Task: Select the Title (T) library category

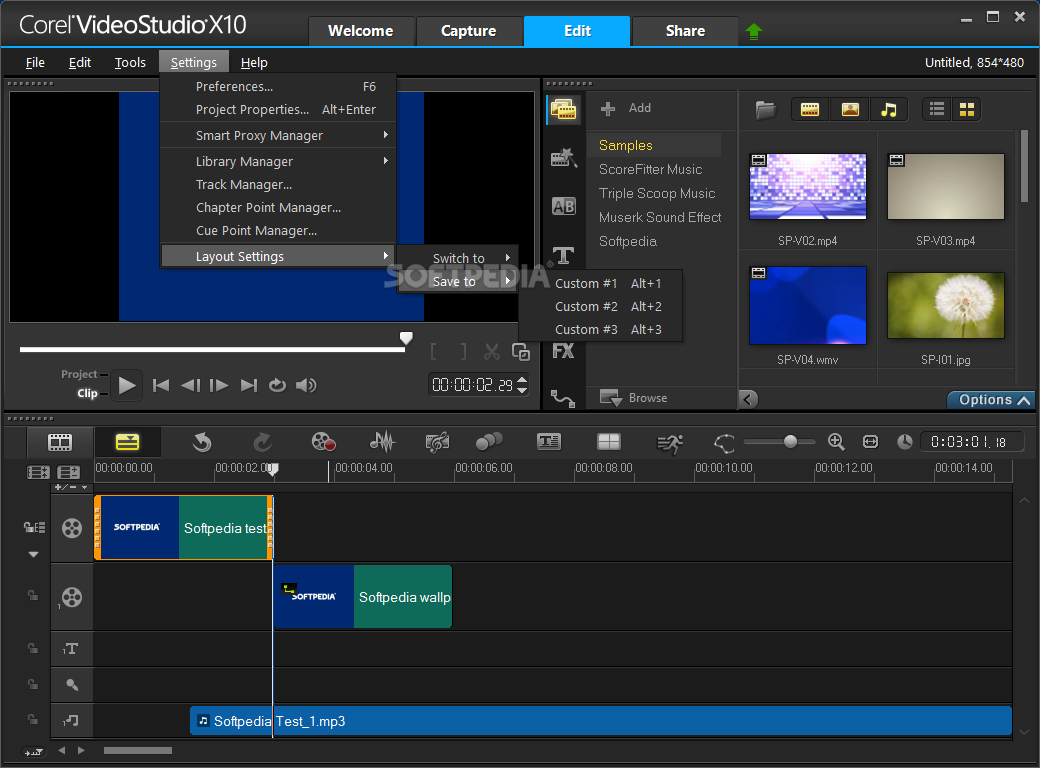Action: (564, 255)
